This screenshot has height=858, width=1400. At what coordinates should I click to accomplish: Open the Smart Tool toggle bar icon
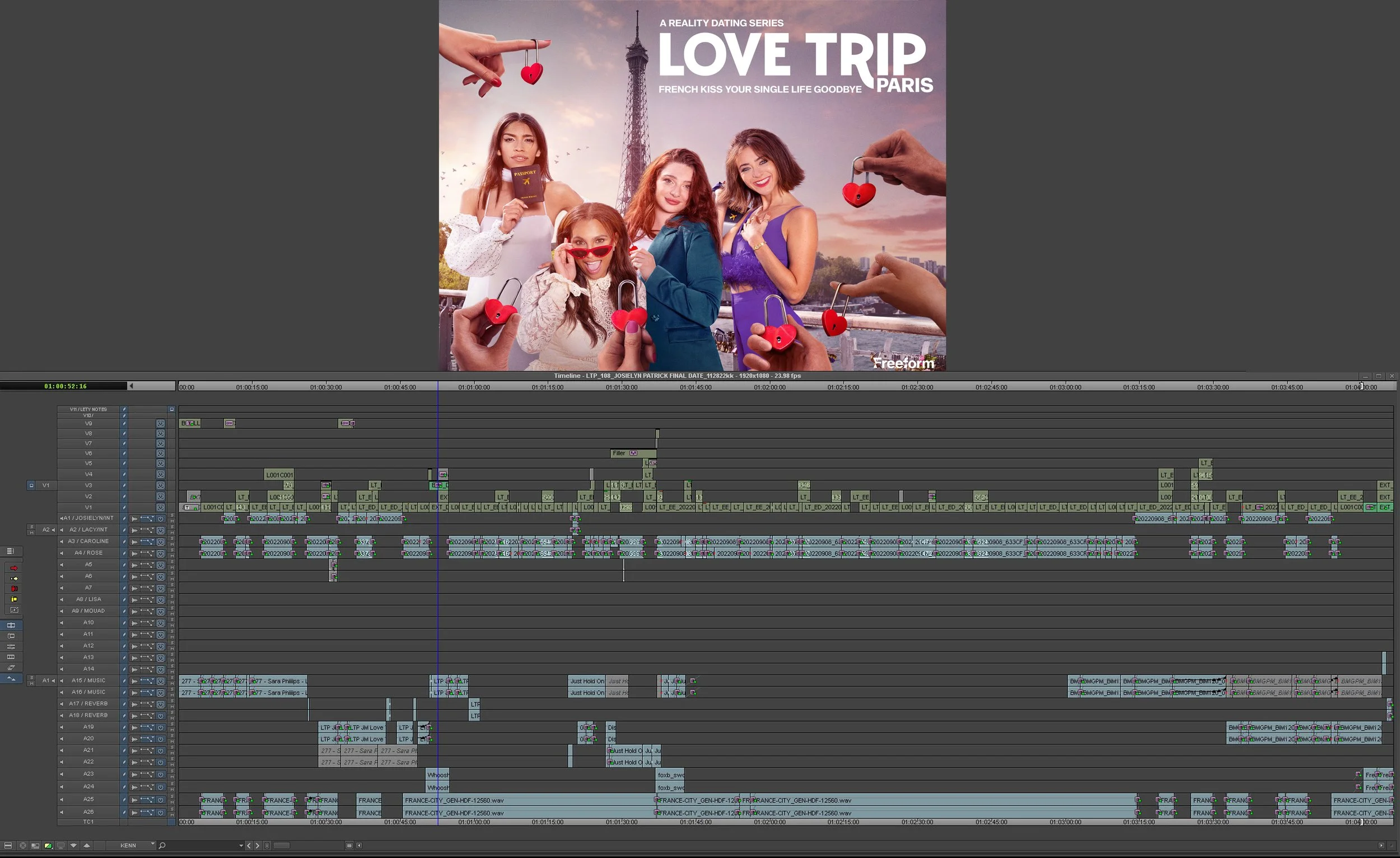click(x=10, y=551)
